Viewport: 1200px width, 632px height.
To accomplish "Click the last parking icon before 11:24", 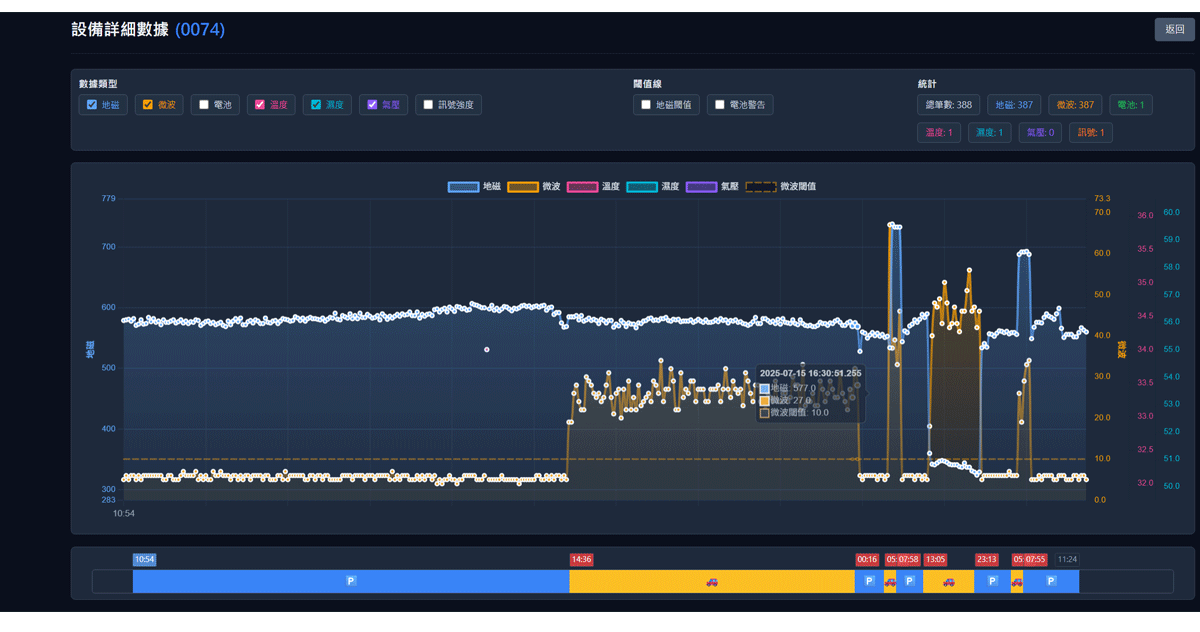I will pos(1050,581).
